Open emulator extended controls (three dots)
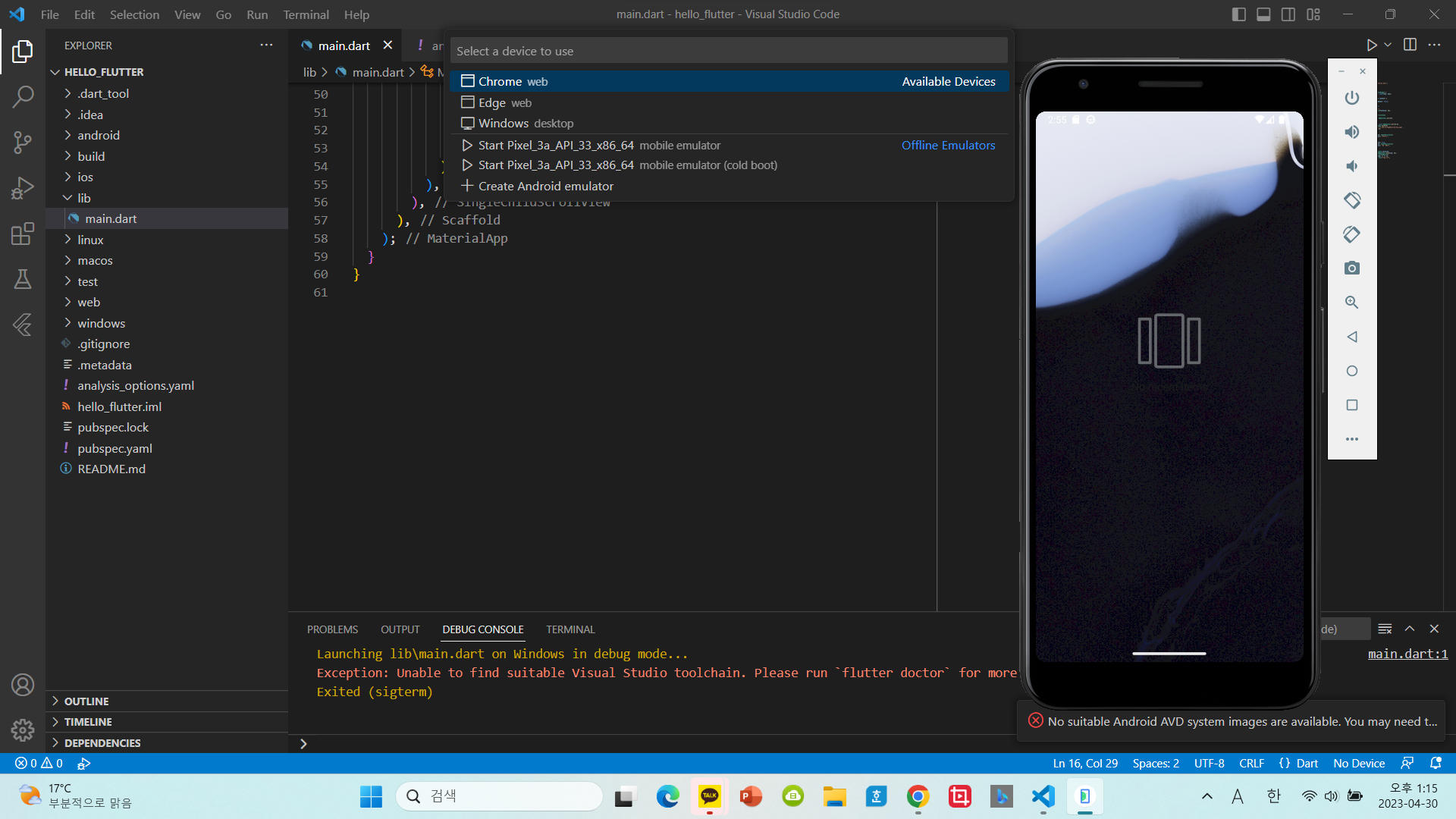Viewport: 1456px width, 819px height. 1352,439
